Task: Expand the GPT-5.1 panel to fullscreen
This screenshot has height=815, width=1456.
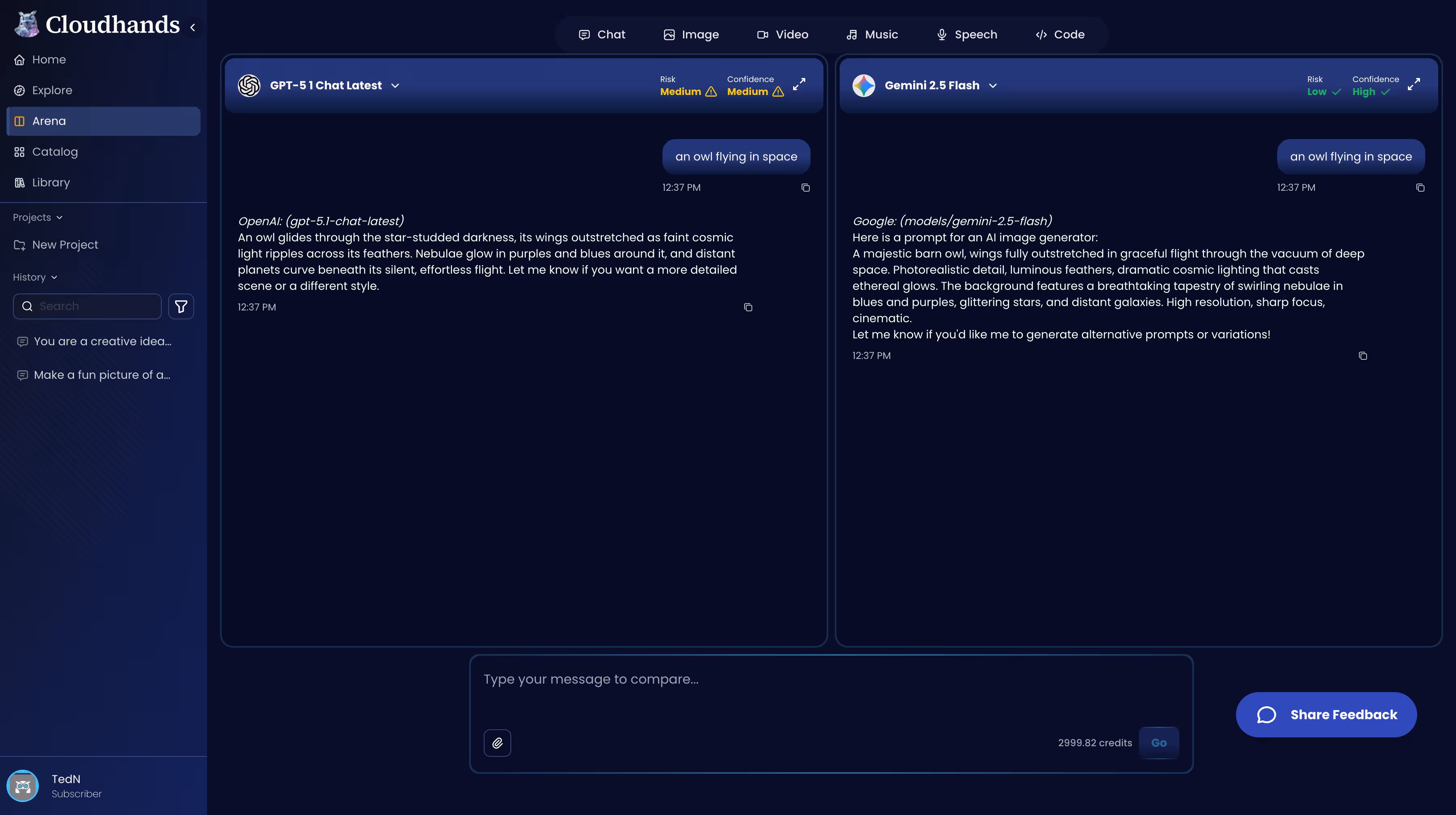Action: tap(799, 85)
